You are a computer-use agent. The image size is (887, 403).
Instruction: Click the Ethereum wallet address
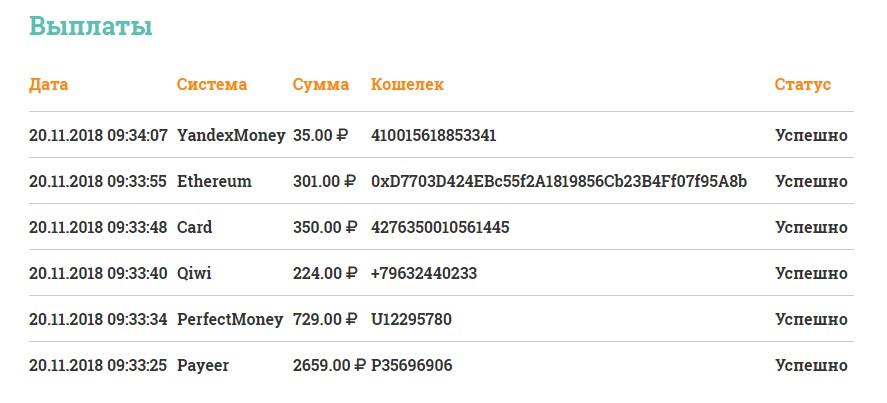point(559,181)
